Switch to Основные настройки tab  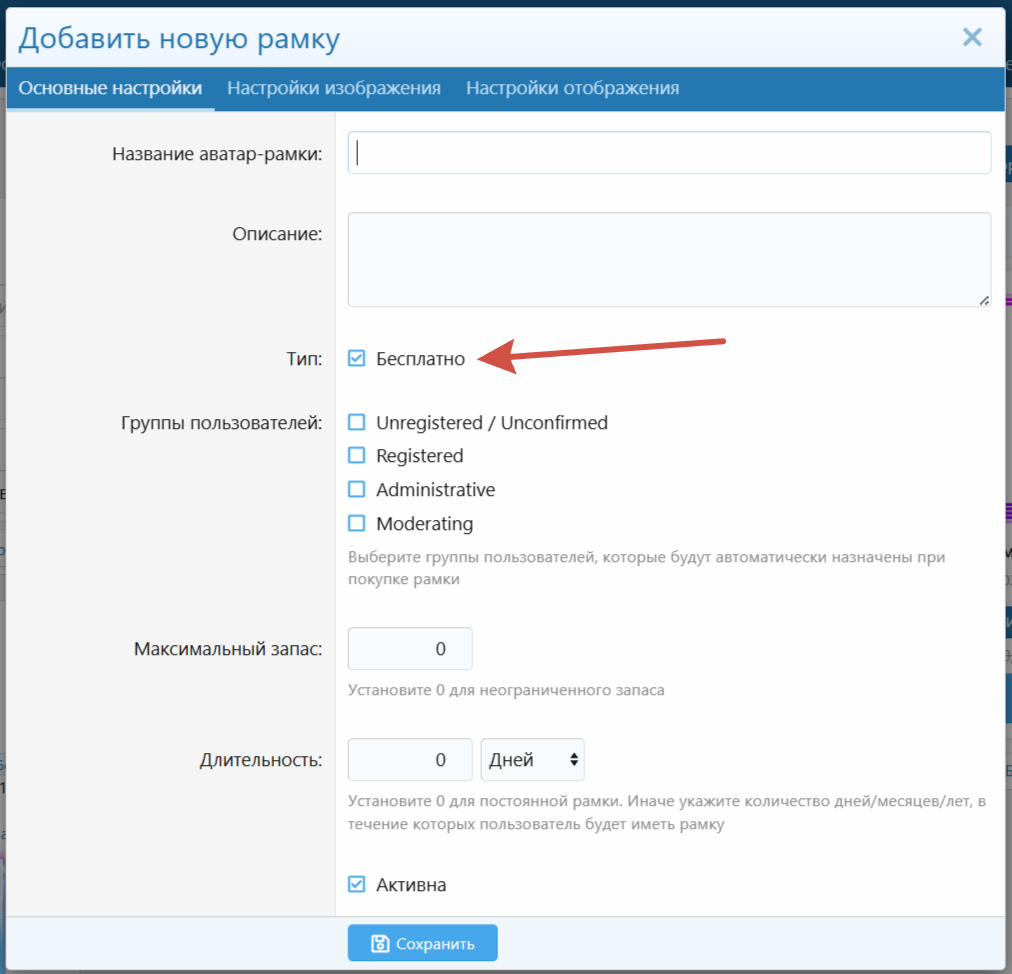click(110, 88)
